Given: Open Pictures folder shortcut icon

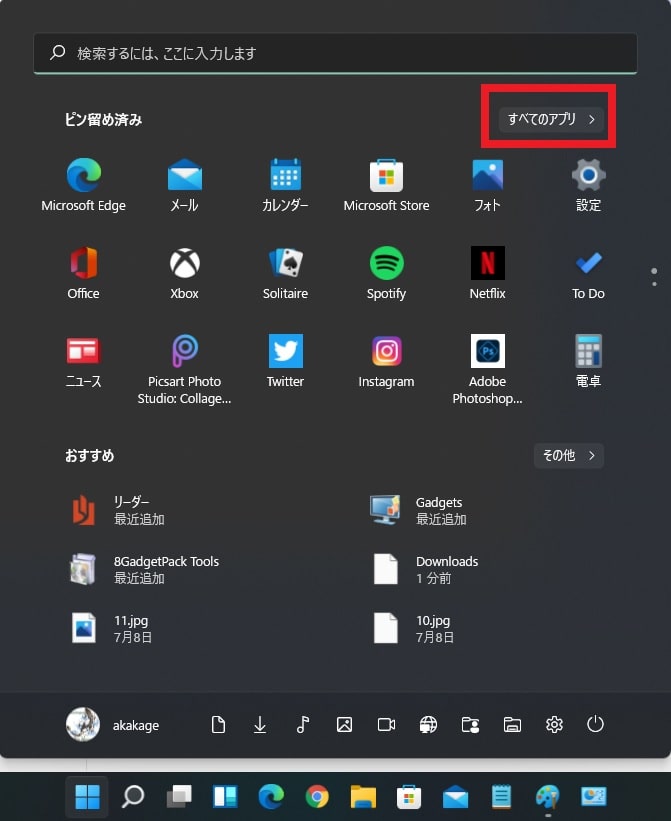Looking at the screenshot, I should (x=344, y=725).
